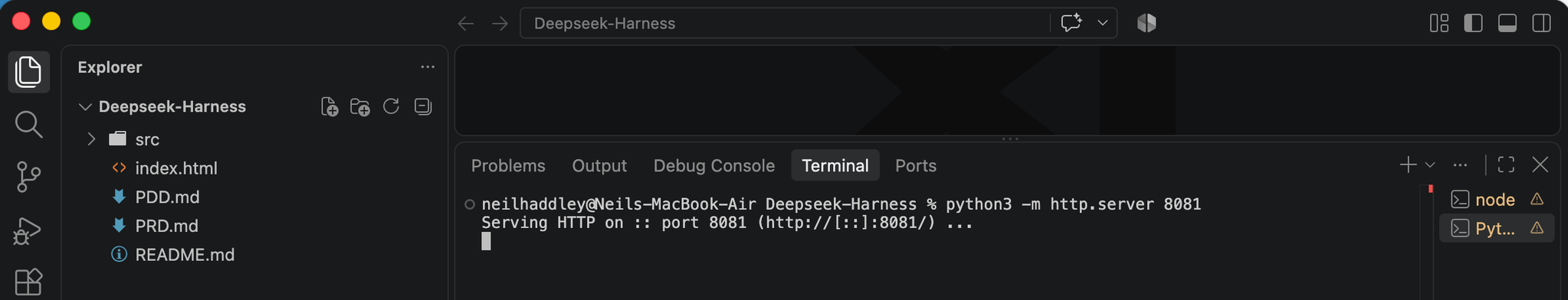
Task: Customize the editor layout
Action: point(1439,23)
